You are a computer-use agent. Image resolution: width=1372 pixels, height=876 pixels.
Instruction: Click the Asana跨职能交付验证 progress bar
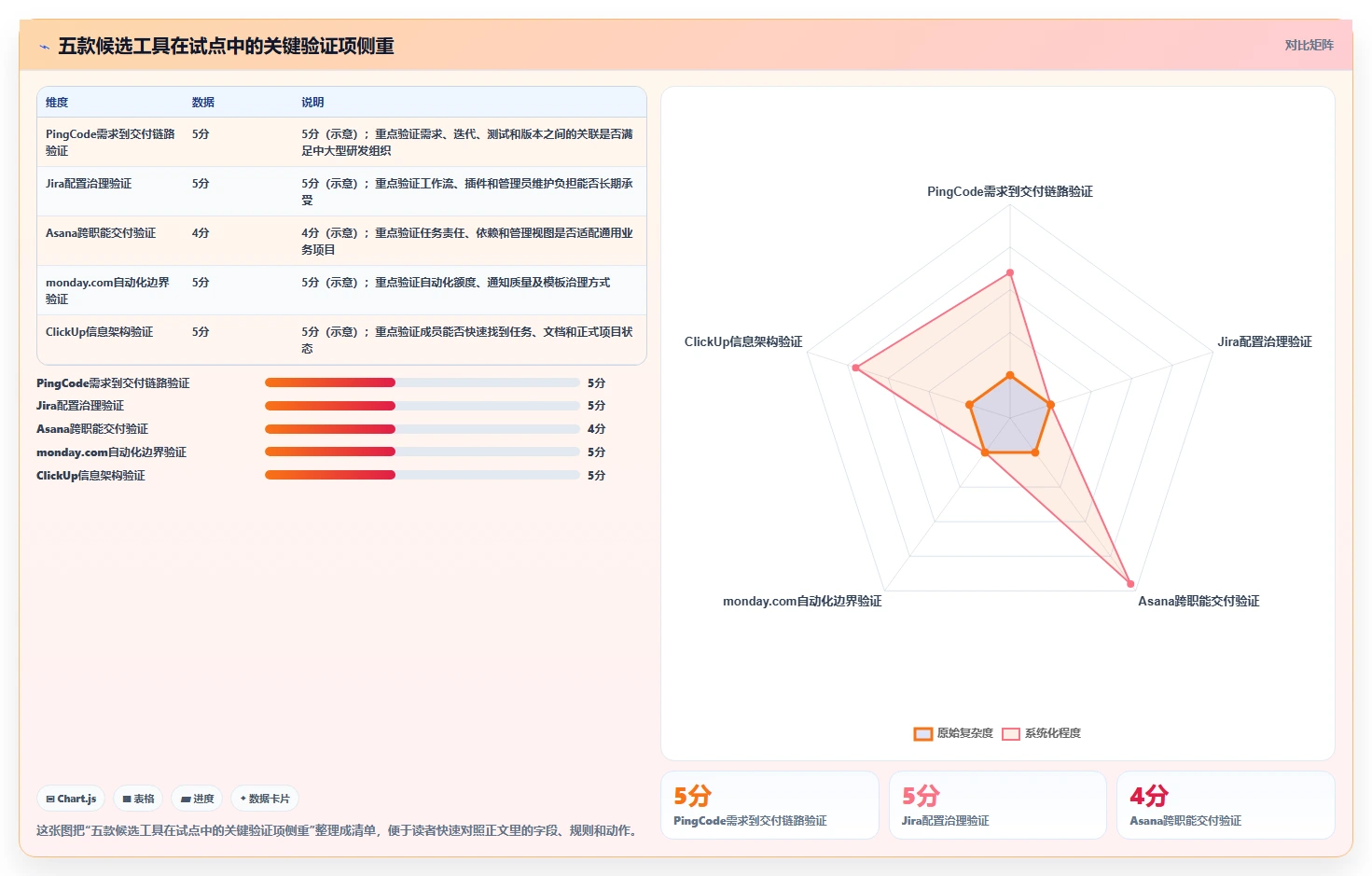(423, 429)
